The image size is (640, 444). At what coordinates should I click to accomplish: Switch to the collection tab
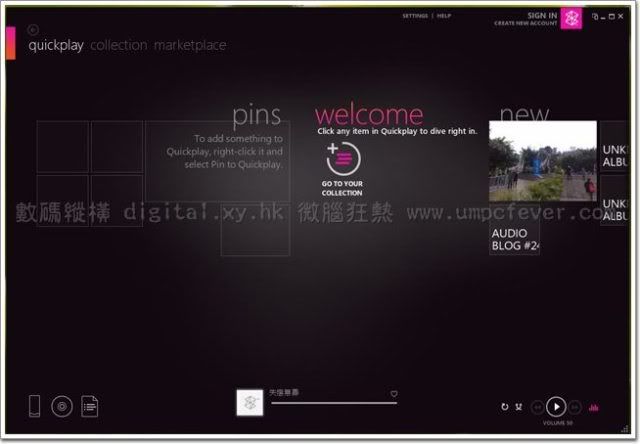pos(118,45)
